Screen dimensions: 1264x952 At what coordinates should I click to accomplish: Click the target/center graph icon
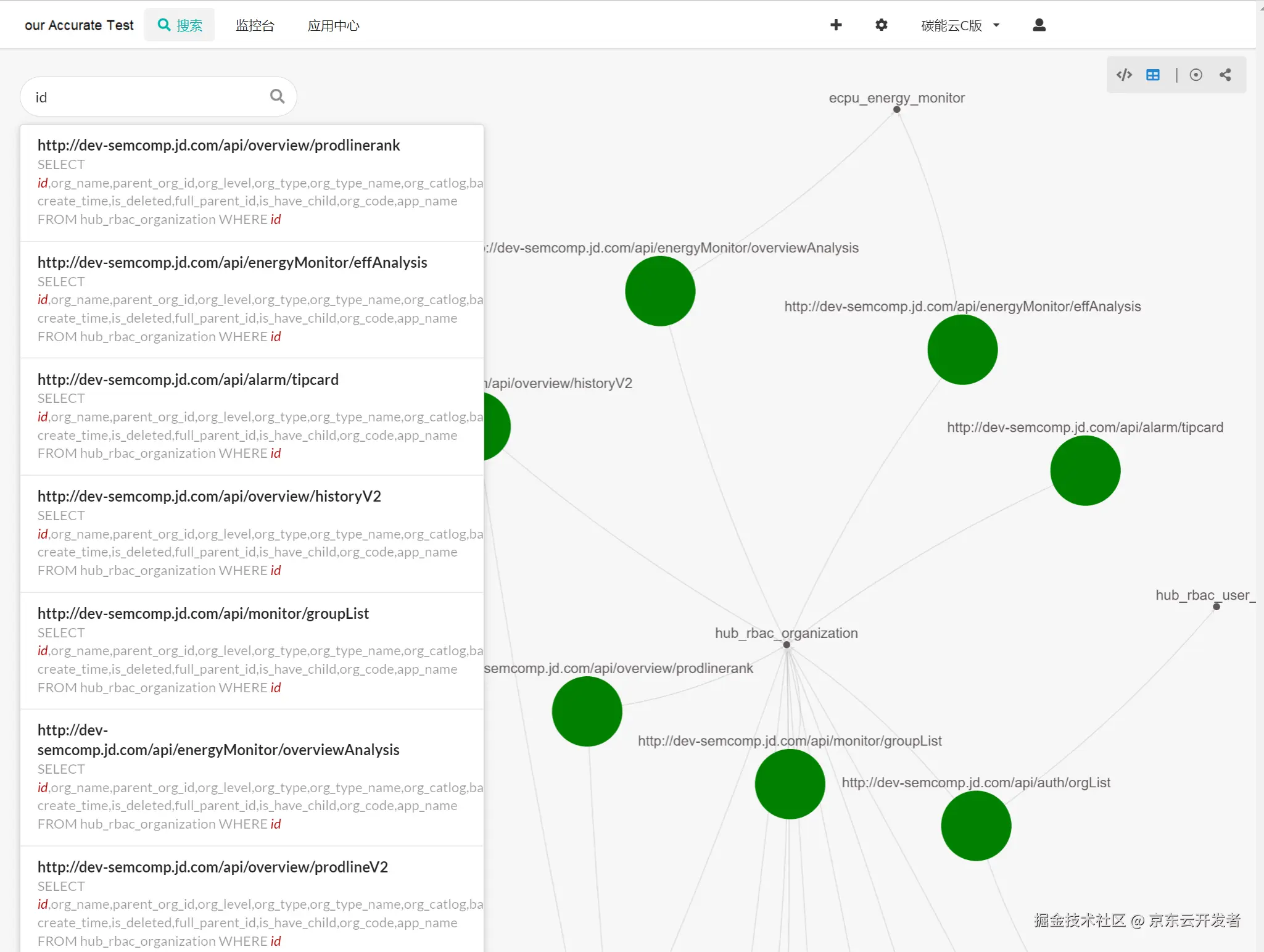point(1196,75)
